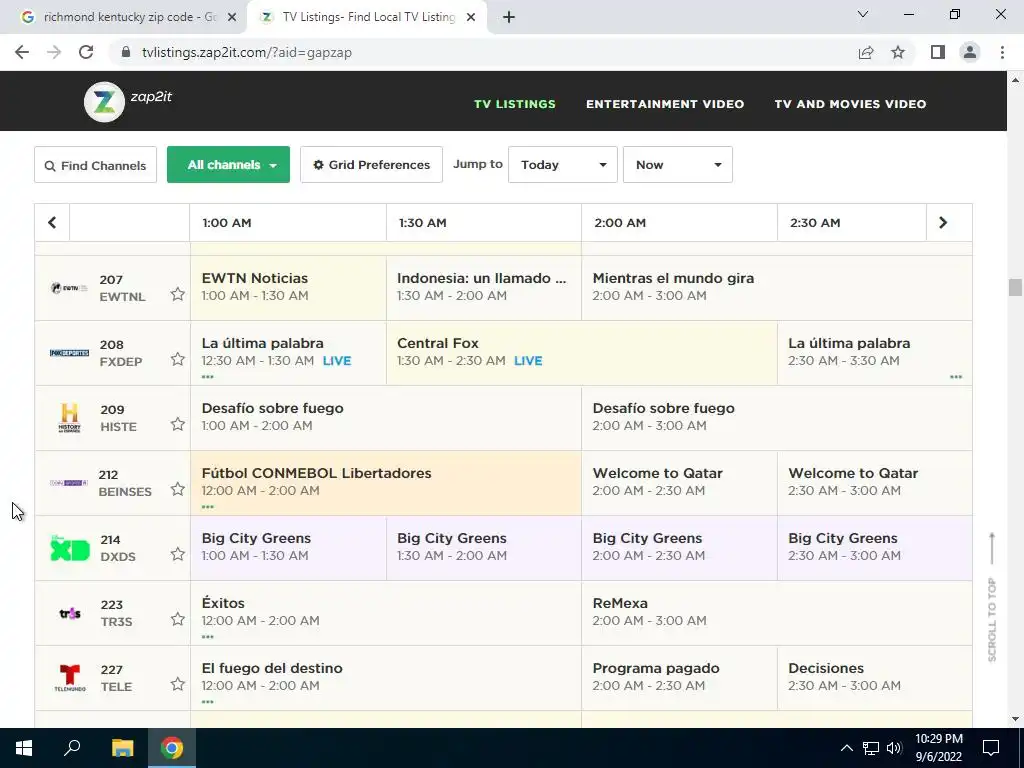Screen dimensions: 1024x768
Task: Click the Telemundo channel logo
Action: point(70,678)
